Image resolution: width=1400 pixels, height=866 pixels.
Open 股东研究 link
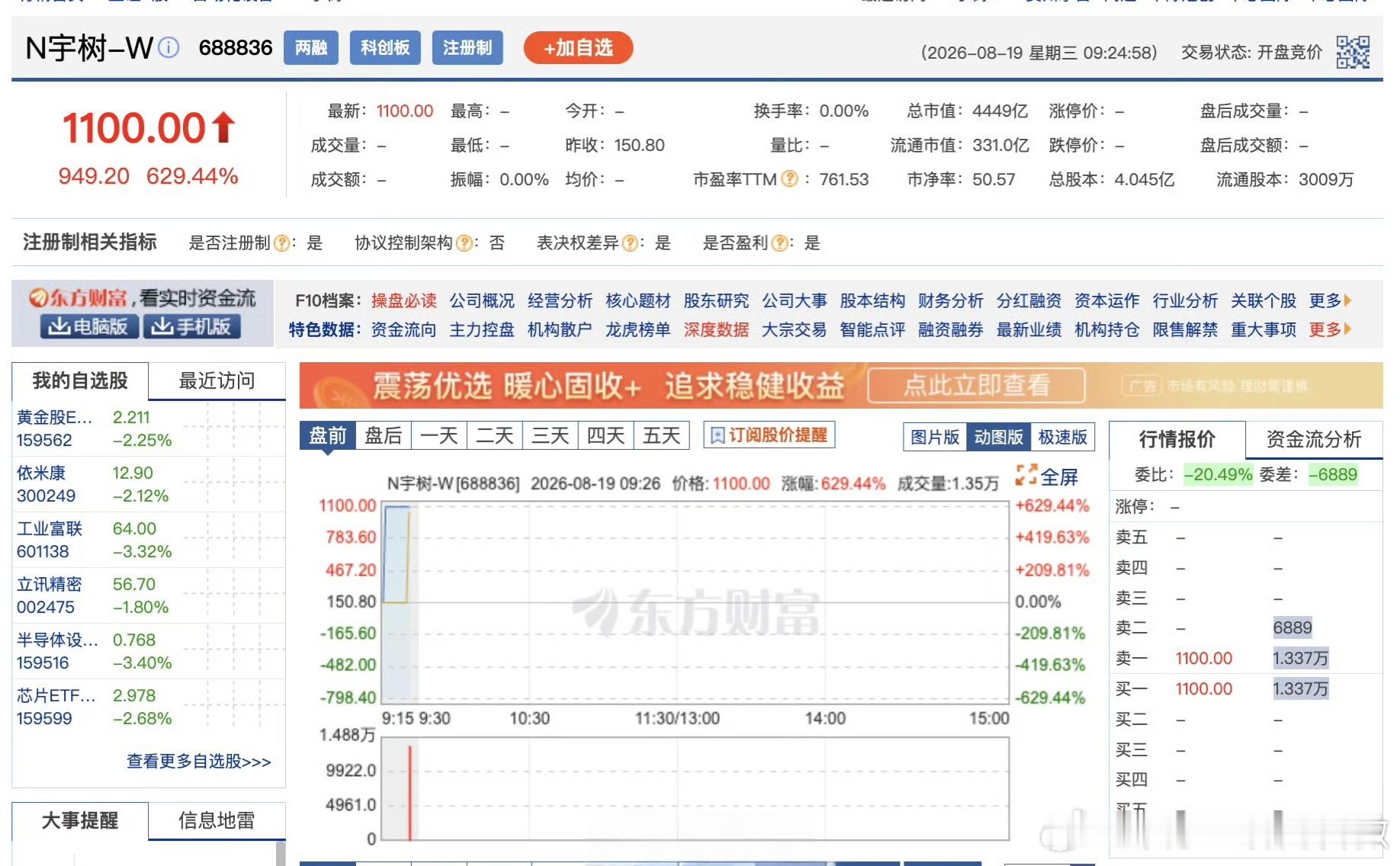[717, 300]
